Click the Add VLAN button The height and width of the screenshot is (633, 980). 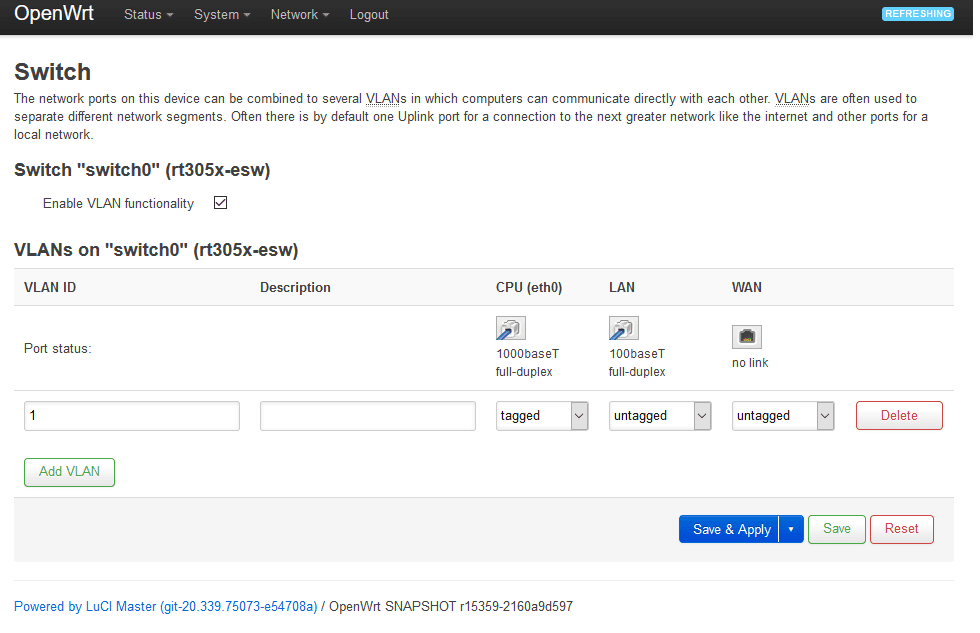[69, 472]
